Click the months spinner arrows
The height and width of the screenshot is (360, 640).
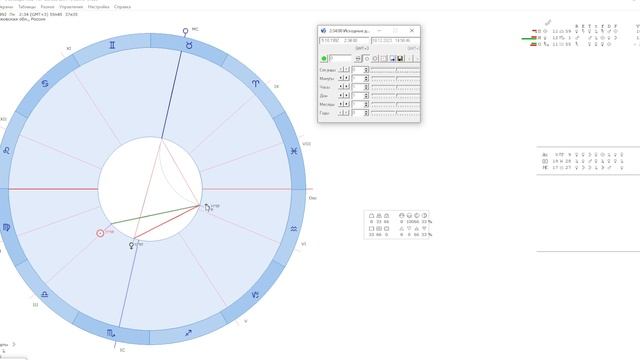click(x=366, y=104)
